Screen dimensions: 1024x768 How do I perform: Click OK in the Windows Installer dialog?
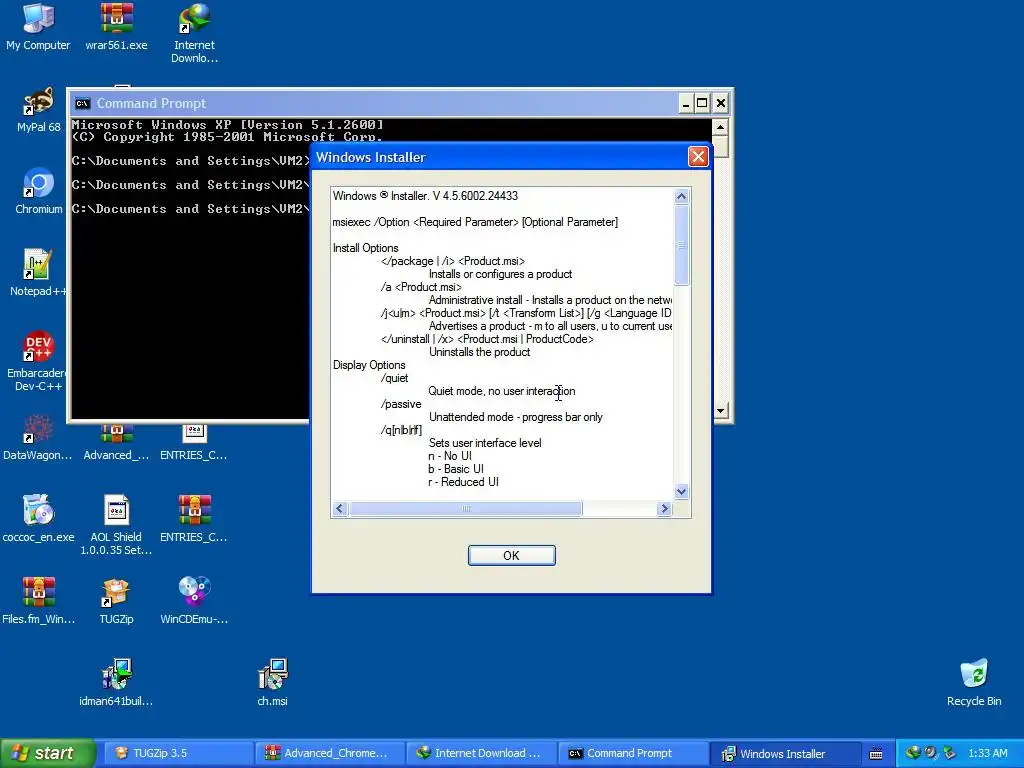pyautogui.click(x=511, y=555)
